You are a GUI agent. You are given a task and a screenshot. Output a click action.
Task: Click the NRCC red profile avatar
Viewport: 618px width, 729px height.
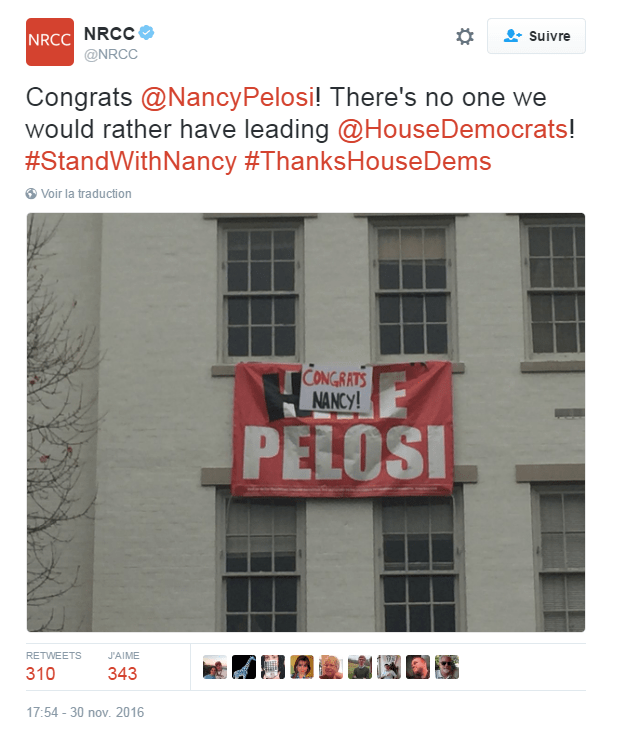(50, 42)
